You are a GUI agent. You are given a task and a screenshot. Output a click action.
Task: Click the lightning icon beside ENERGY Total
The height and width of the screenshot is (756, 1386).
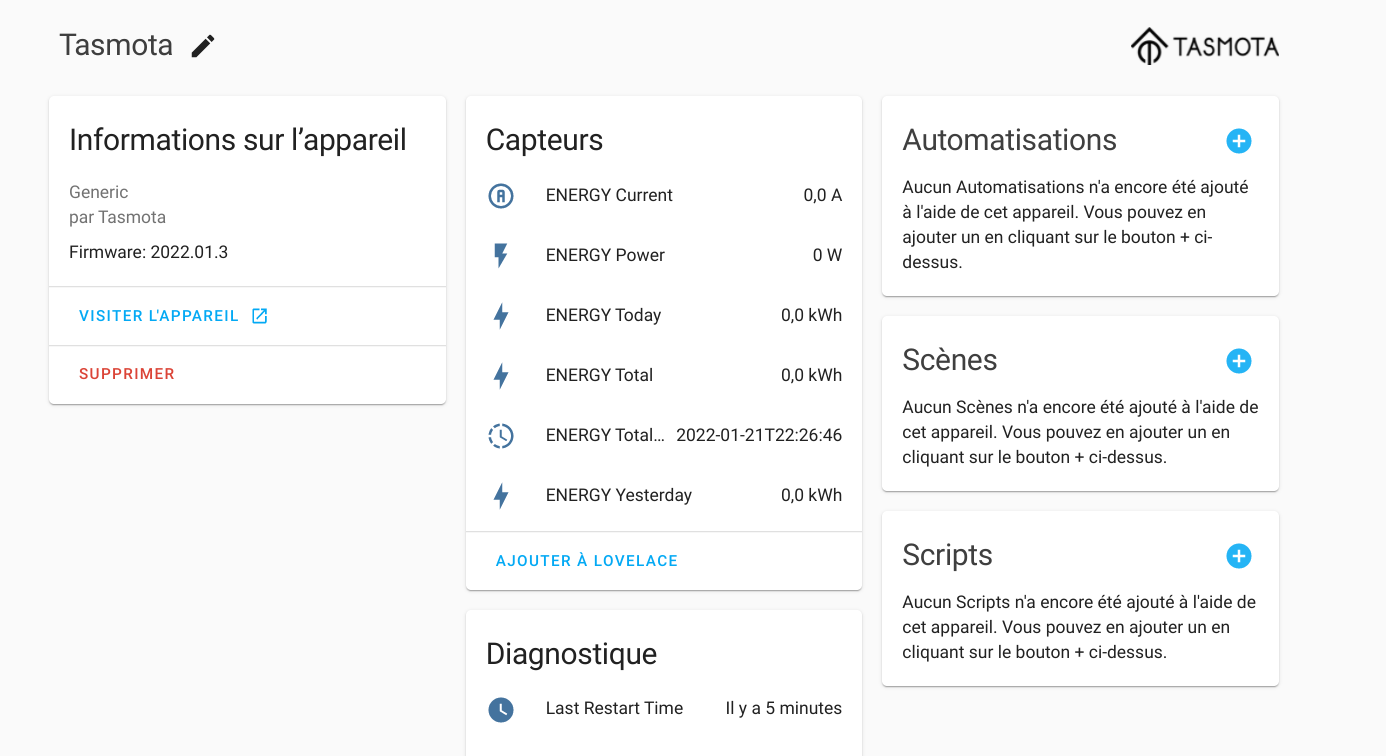[501, 376]
